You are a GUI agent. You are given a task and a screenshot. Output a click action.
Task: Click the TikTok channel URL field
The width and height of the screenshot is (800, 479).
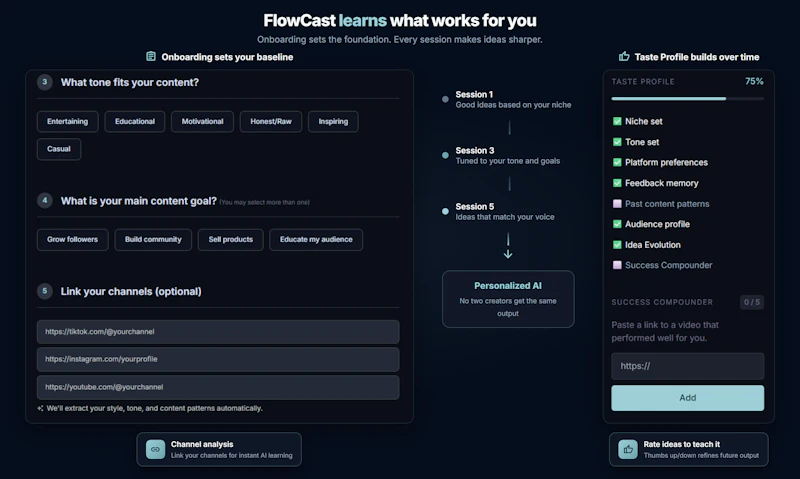pyautogui.click(x=218, y=332)
